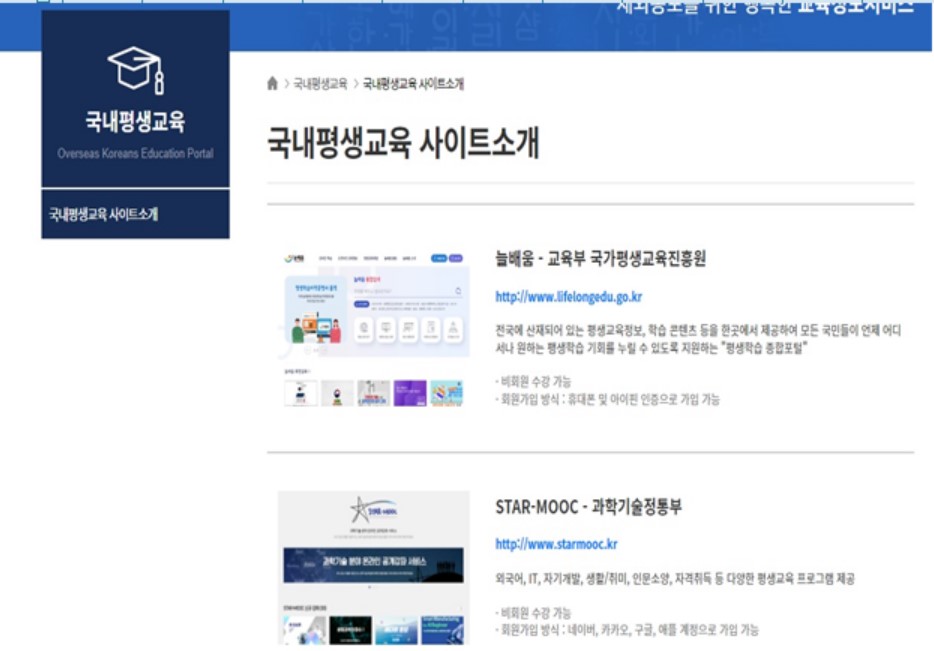Viewport: 934px width, 651px height.
Task: Open http://www.lifelongedu.go.kr link
Action: (569, 297)
